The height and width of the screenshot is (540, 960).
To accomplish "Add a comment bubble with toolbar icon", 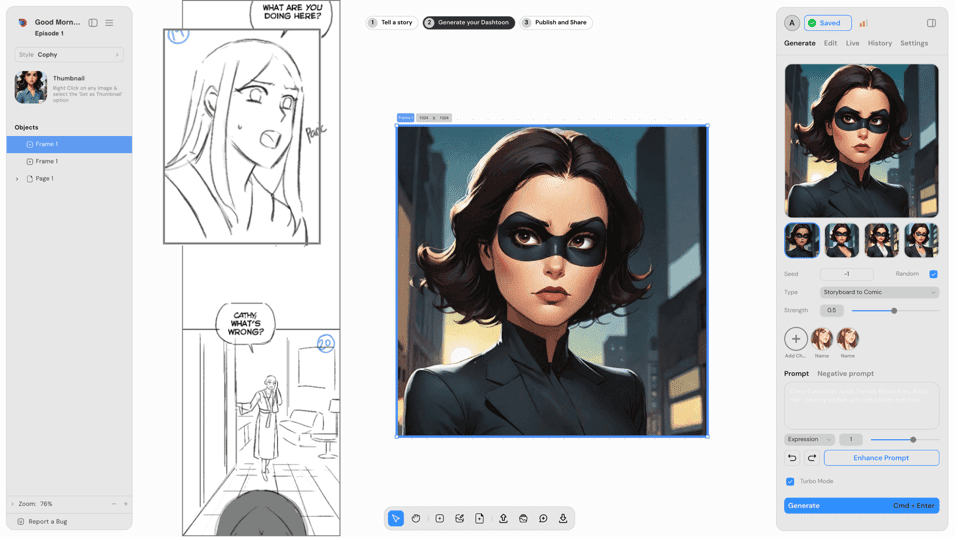I will (x=543, y=518).
